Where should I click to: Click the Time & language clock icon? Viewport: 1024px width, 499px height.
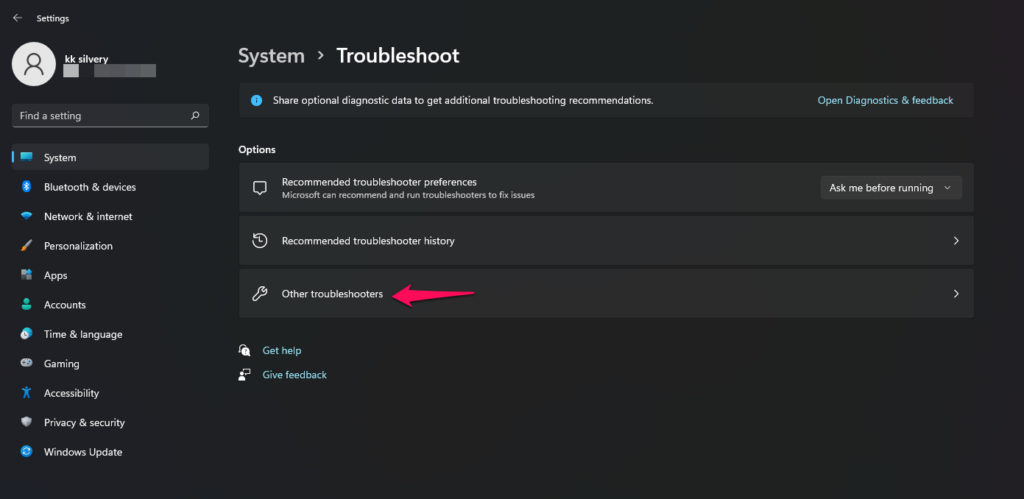[x=26, y=334]
